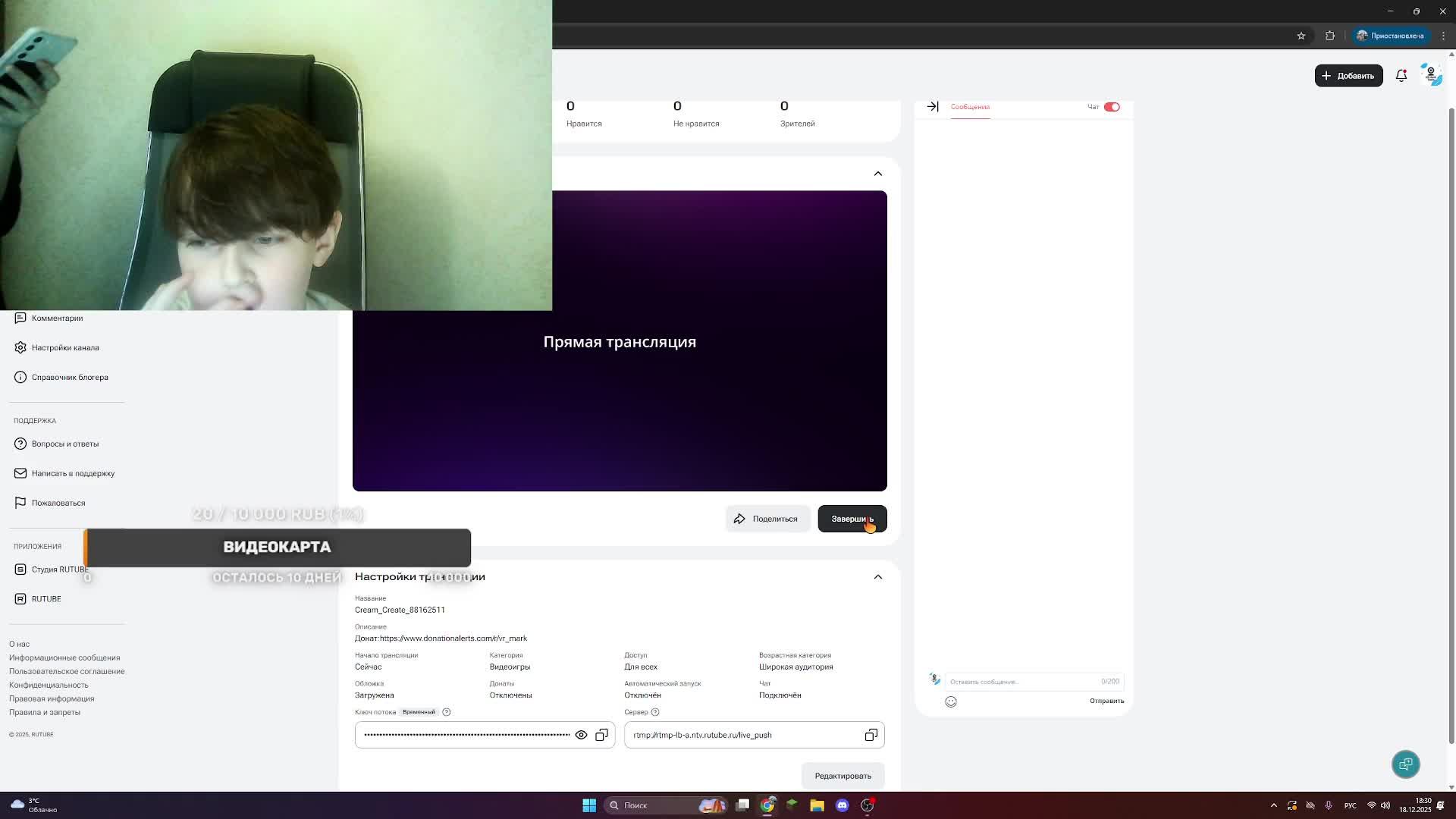Viewport: 1456px width, 819px height.
Task: Disable the chat toggle switch
Action: 1112,107
